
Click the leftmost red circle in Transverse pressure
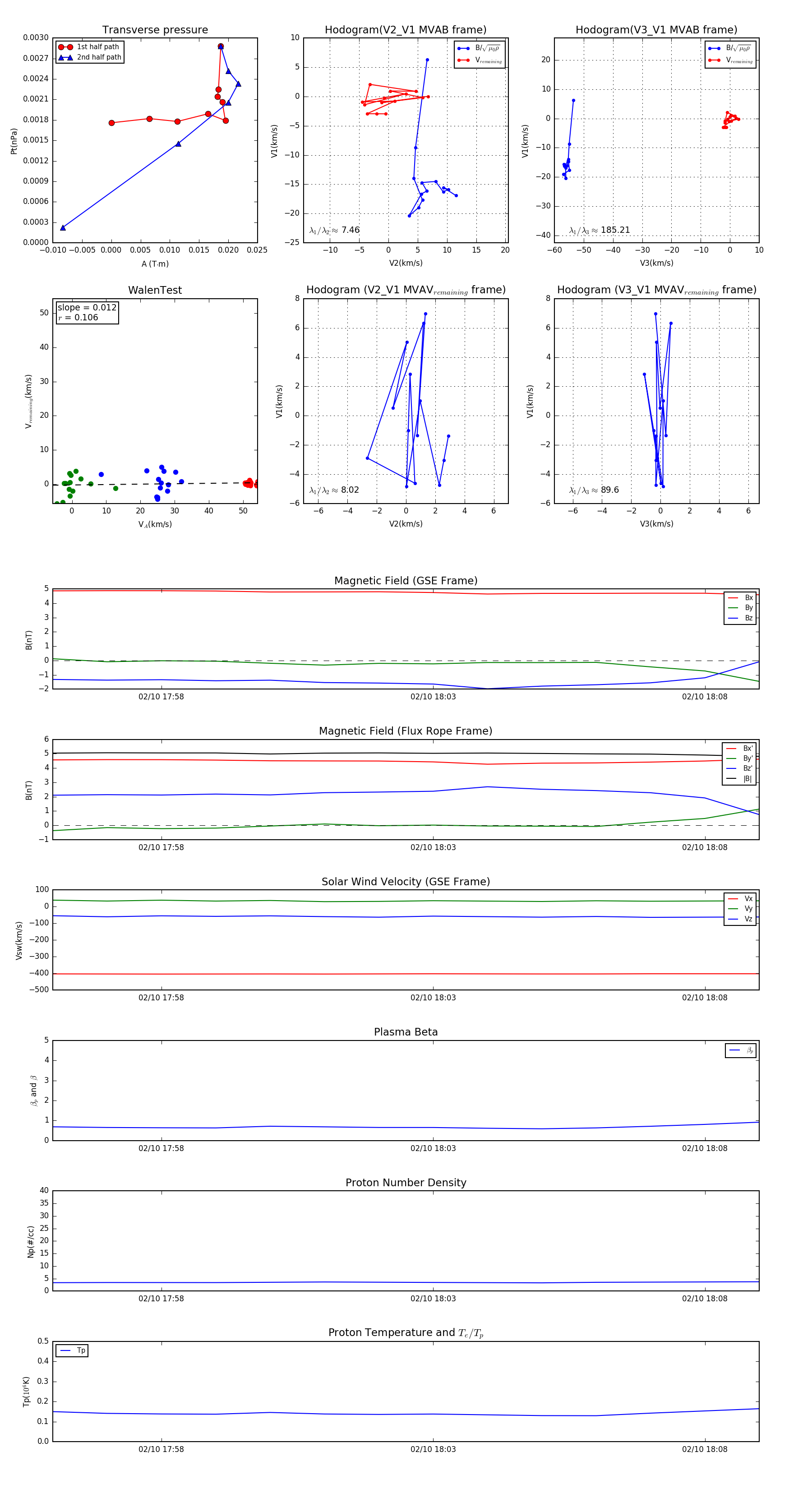(x=111, y=123)
